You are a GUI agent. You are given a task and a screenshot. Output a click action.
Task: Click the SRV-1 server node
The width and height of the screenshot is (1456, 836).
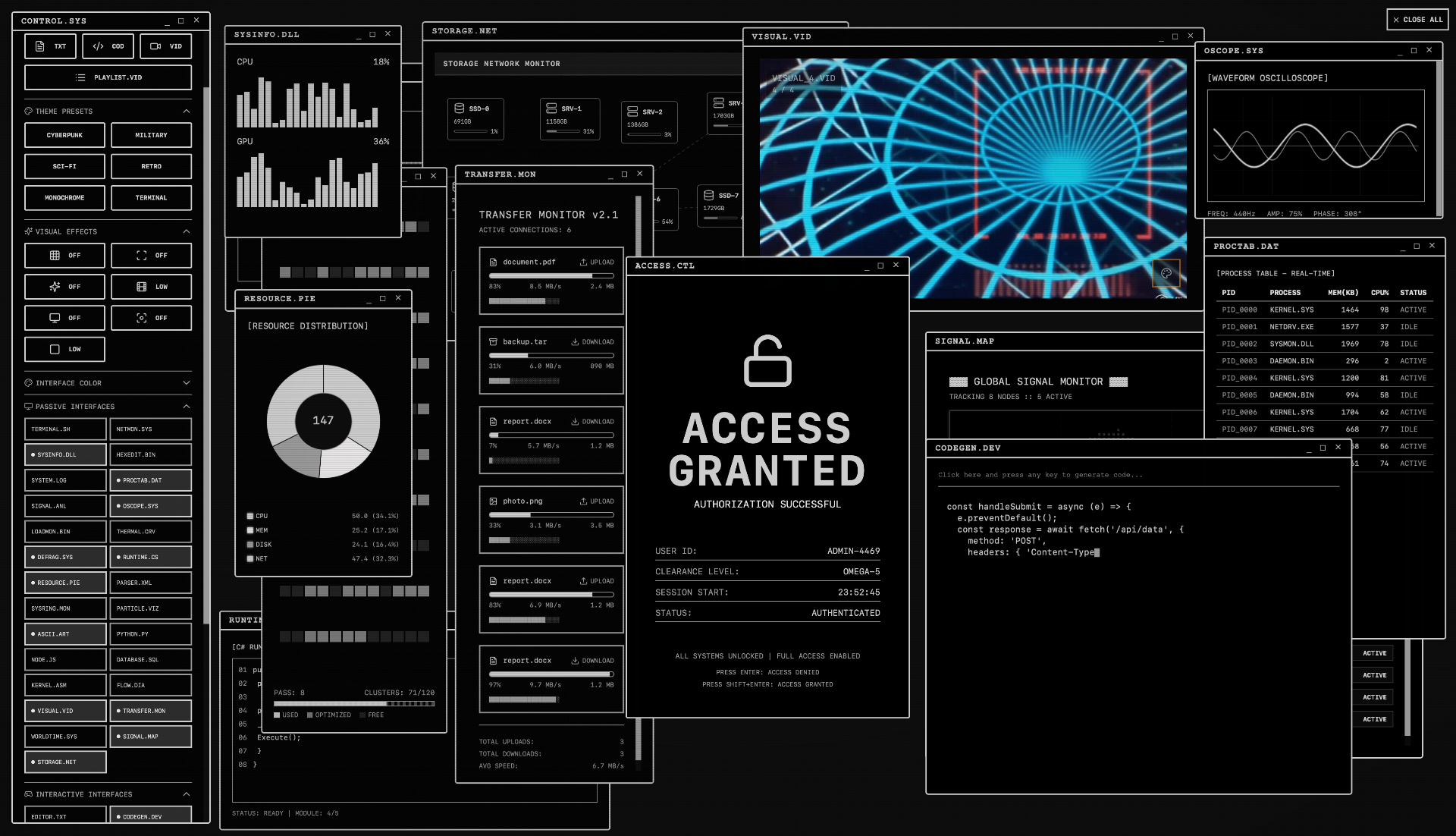click(x=570, y=118)
